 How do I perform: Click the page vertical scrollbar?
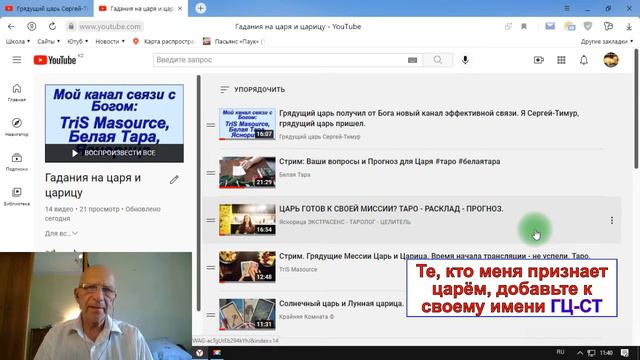637,108
